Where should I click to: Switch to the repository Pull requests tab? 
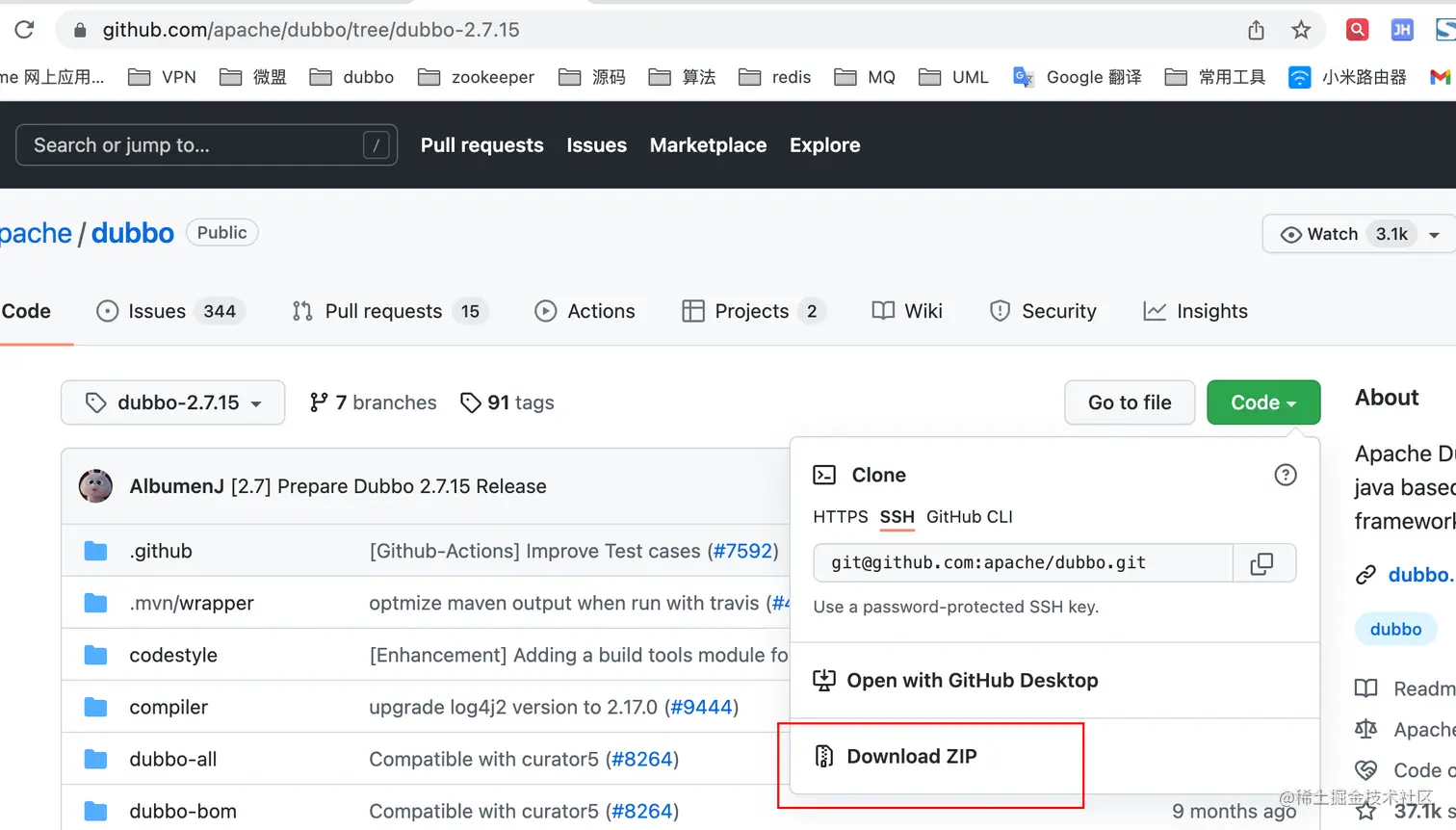pos(390,311)
